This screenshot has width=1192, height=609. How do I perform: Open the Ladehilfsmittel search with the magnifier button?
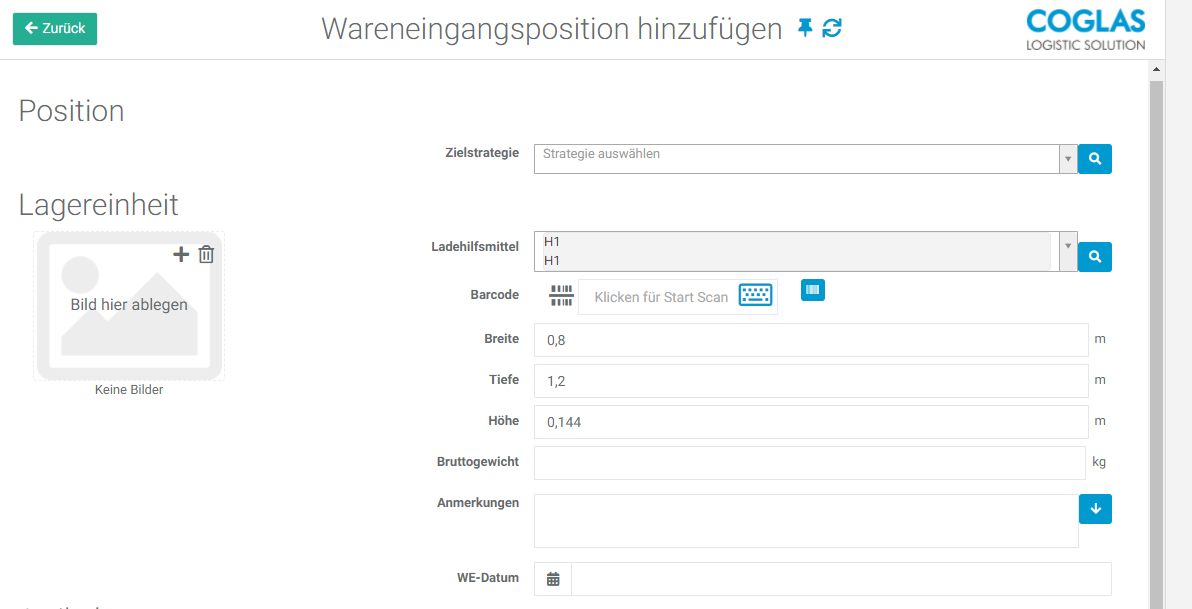point(1095,257)
